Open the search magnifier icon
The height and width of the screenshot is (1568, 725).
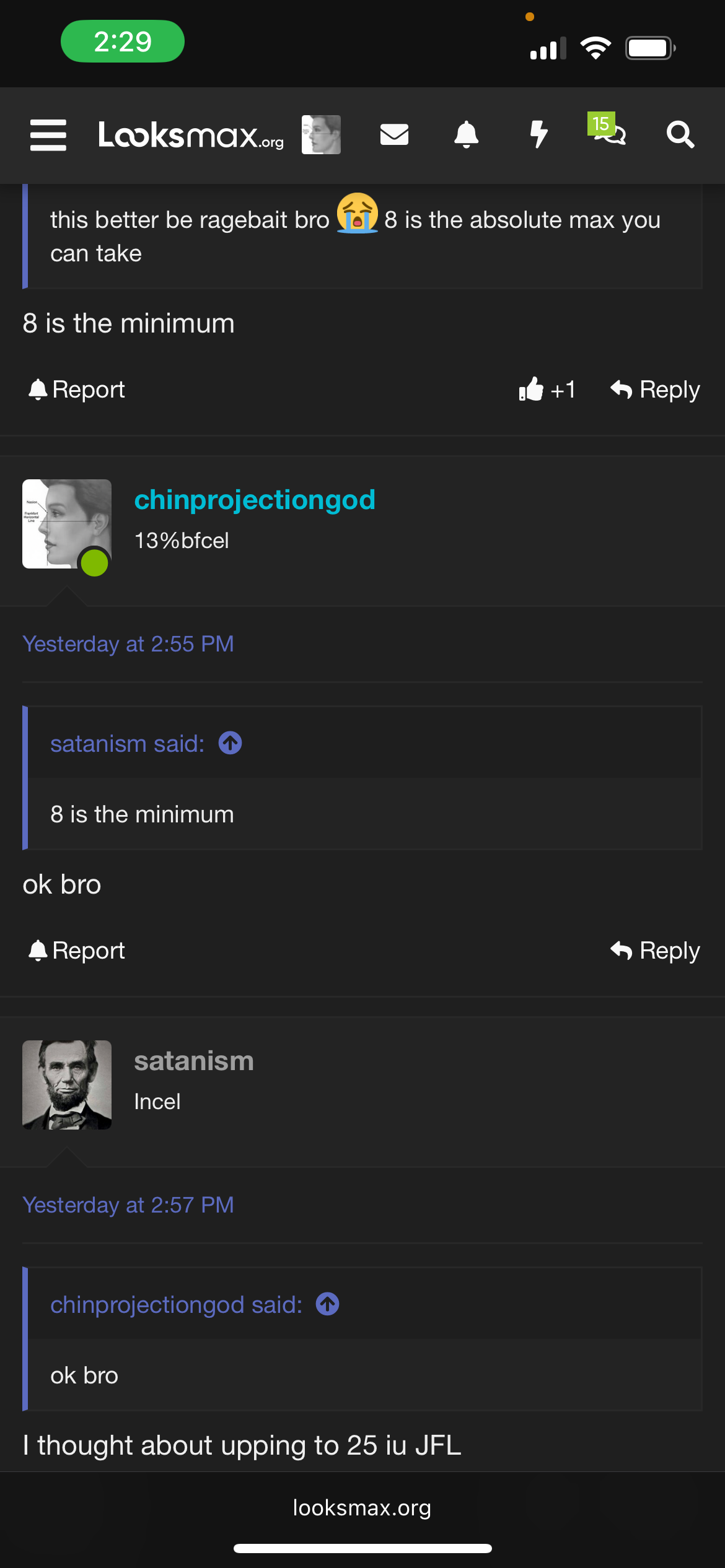tap(680, 134)
